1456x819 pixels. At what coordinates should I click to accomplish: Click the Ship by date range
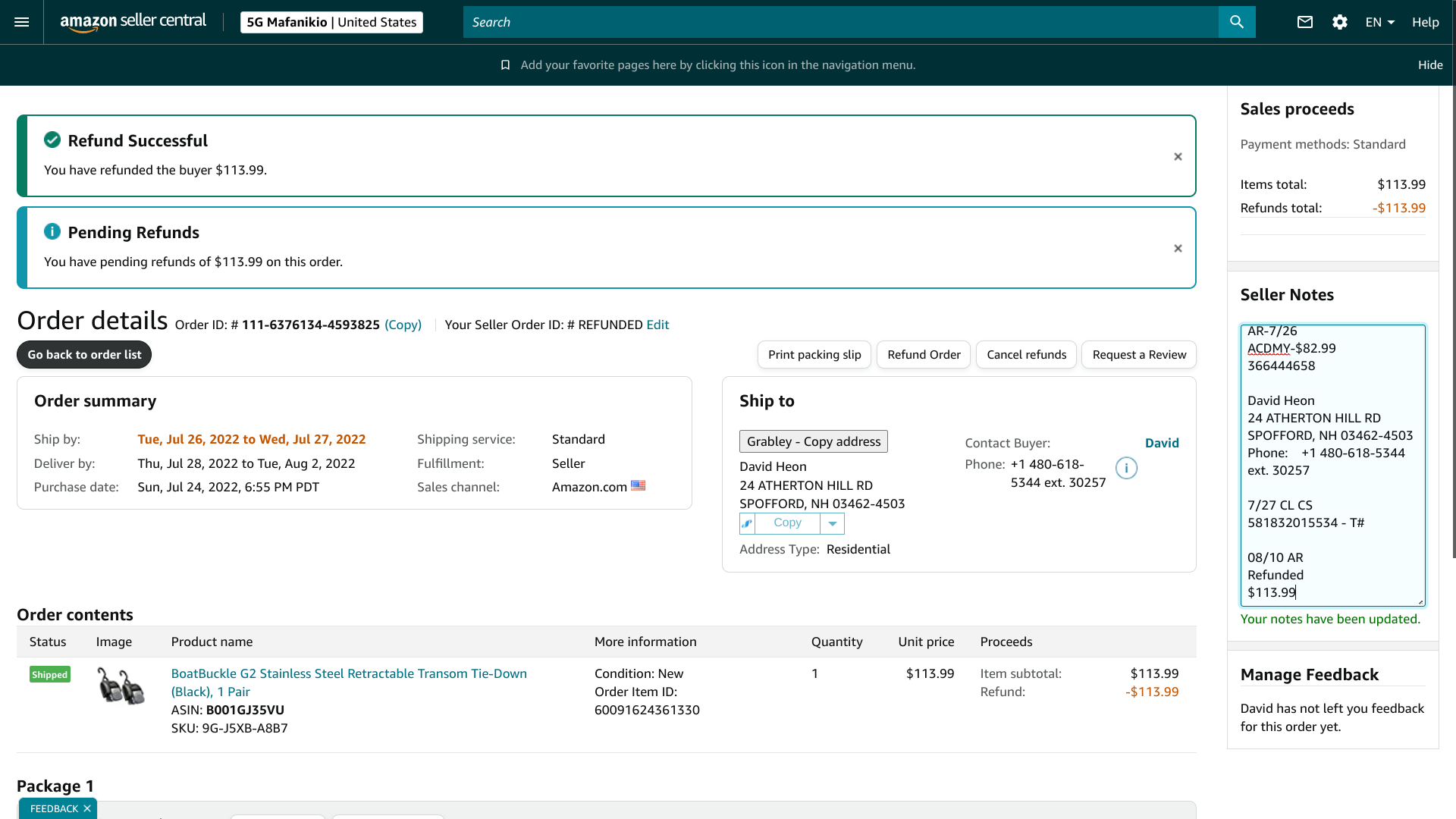(x=252, y=439)
